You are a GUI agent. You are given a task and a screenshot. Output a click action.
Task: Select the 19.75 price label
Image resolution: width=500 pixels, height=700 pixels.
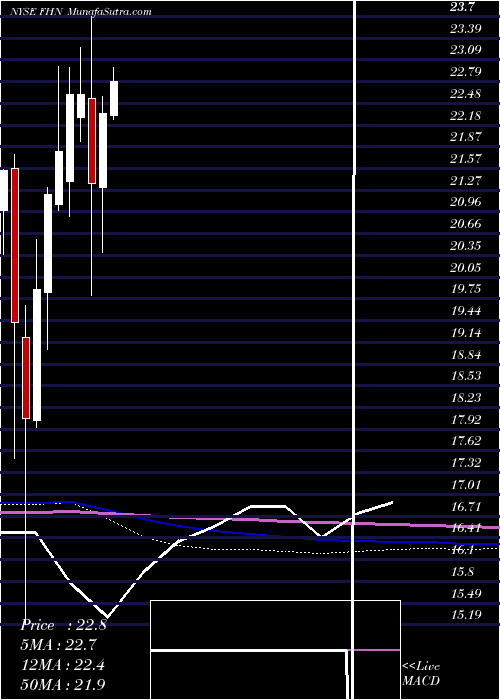466,289
